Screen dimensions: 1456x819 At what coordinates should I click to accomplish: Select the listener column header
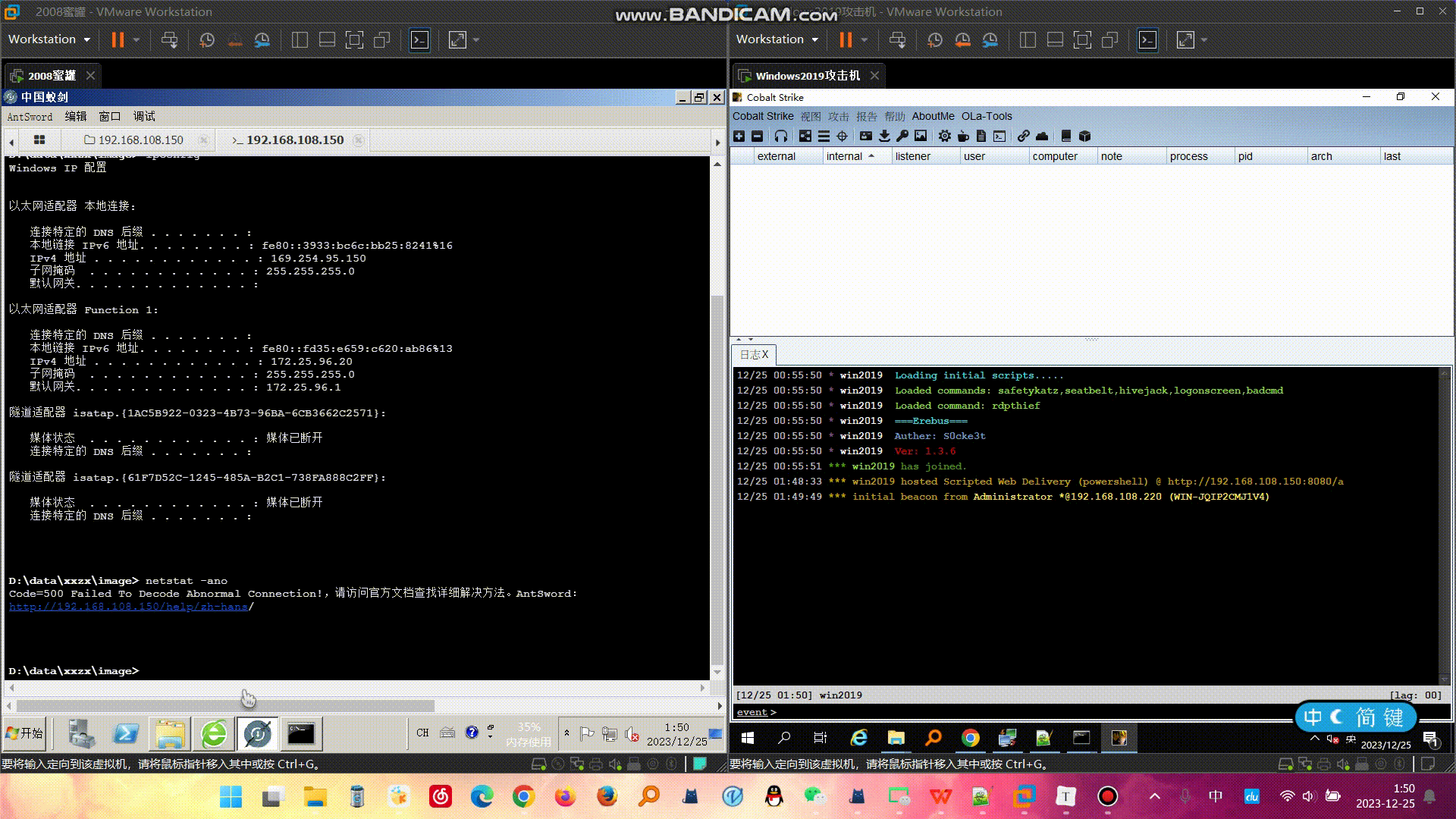pos(912,156)
